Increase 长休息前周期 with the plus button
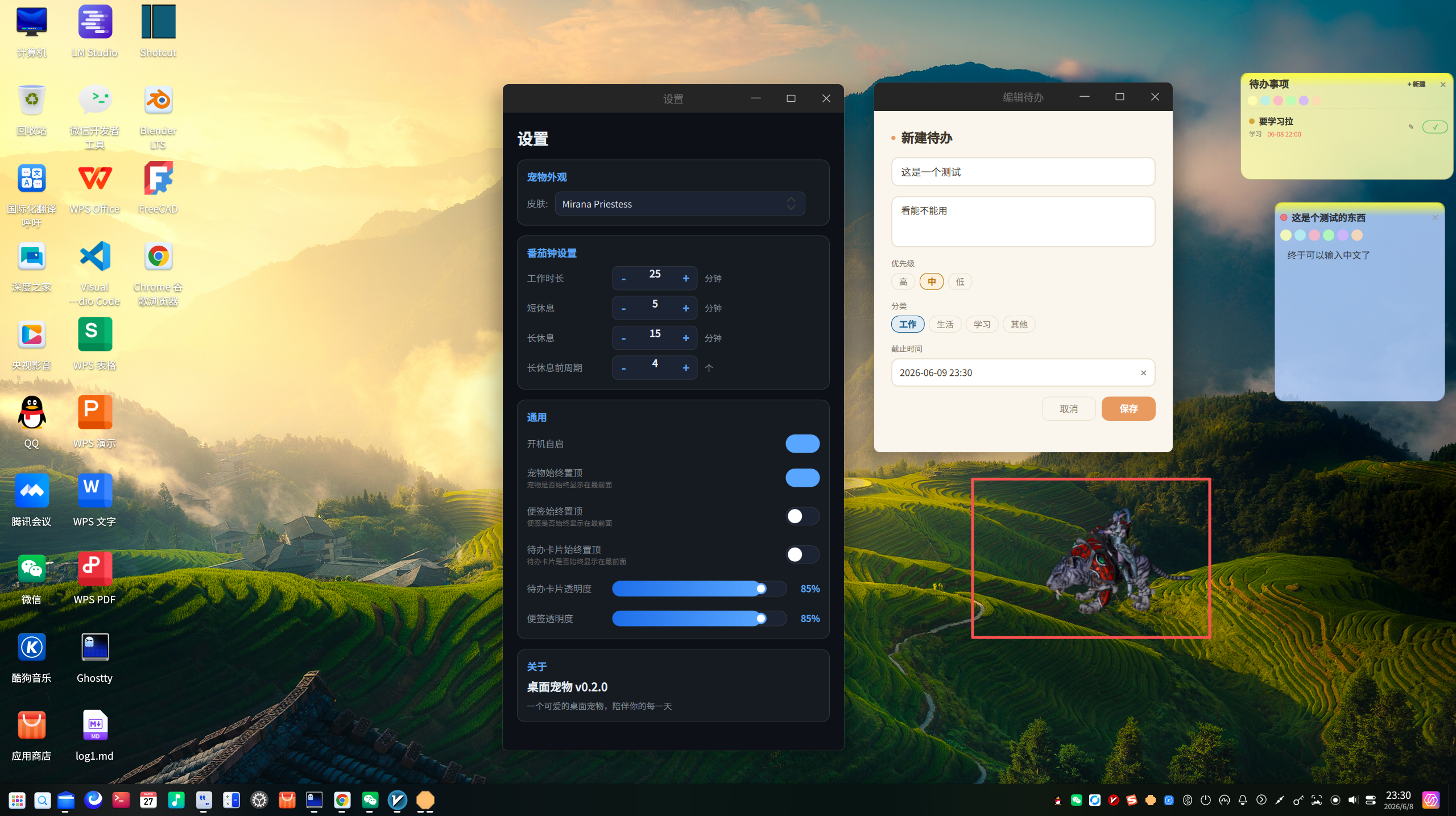1456x816 pixels. tap(686, 368)
